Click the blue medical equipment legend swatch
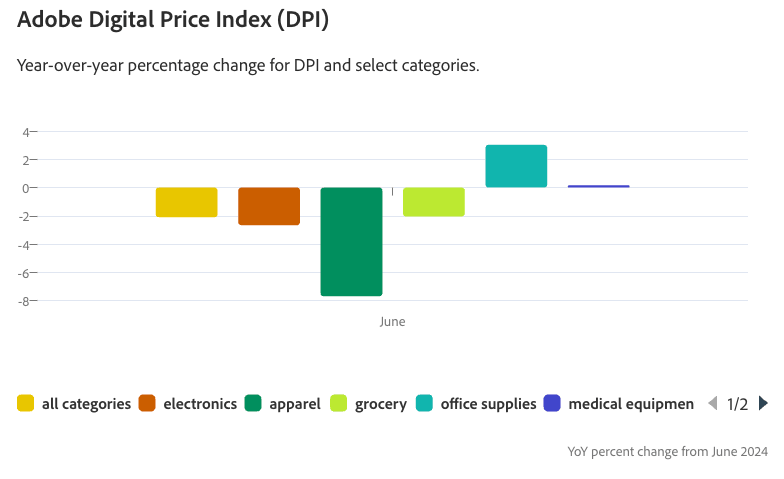The height and width of the screenshot is (479, 784). coord(552,404)
